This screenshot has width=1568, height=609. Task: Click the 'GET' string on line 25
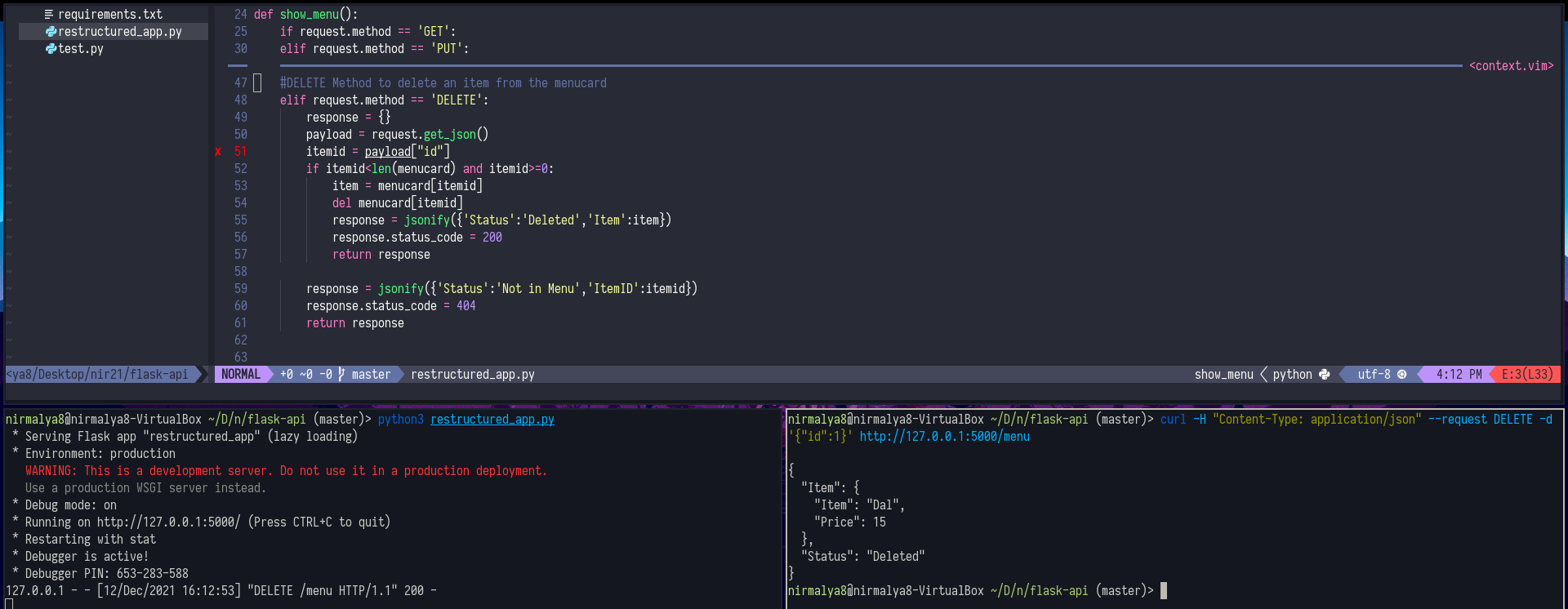(x=434, y=32)
